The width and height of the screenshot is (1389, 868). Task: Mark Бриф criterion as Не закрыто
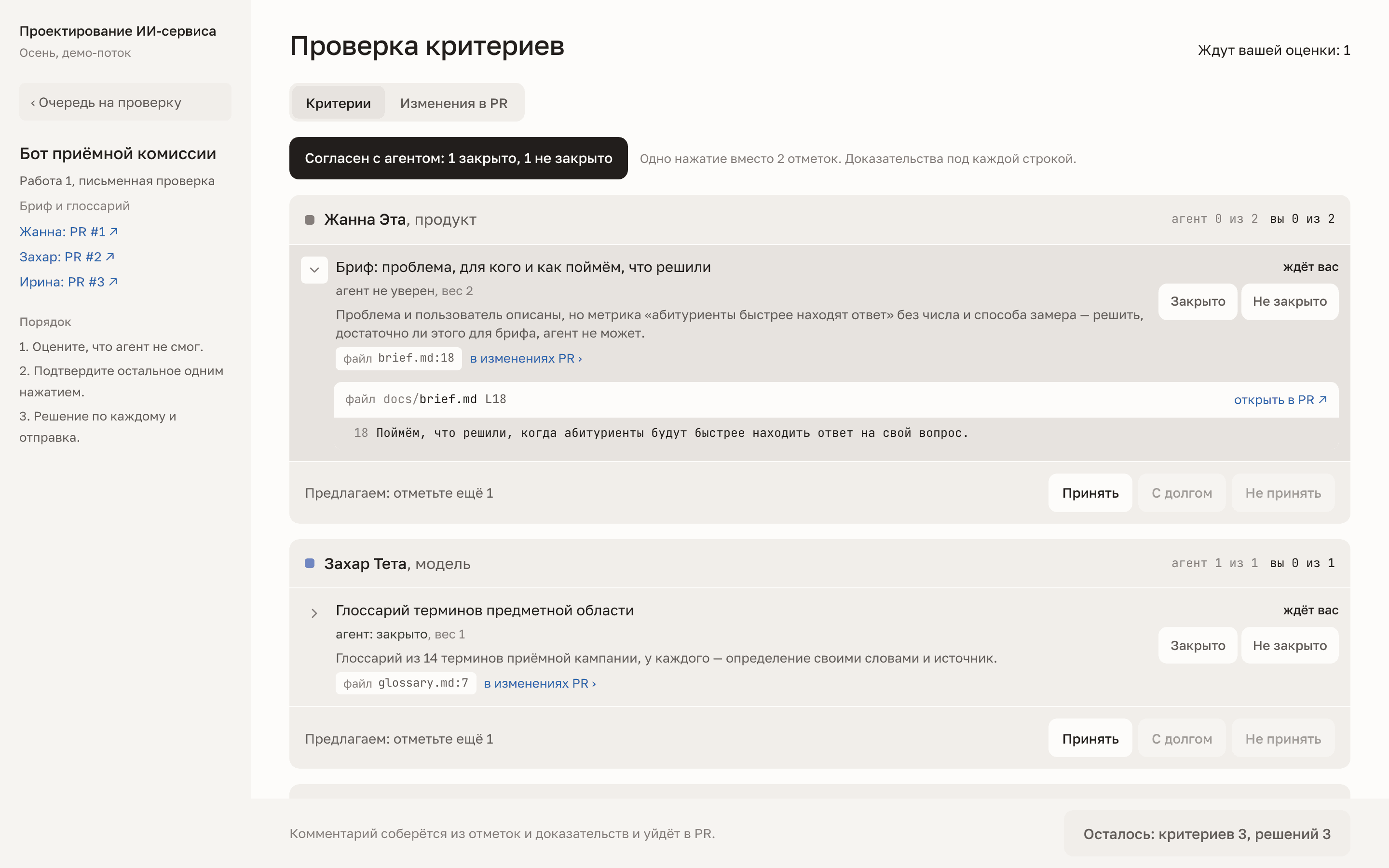[x=1289, y=301]
